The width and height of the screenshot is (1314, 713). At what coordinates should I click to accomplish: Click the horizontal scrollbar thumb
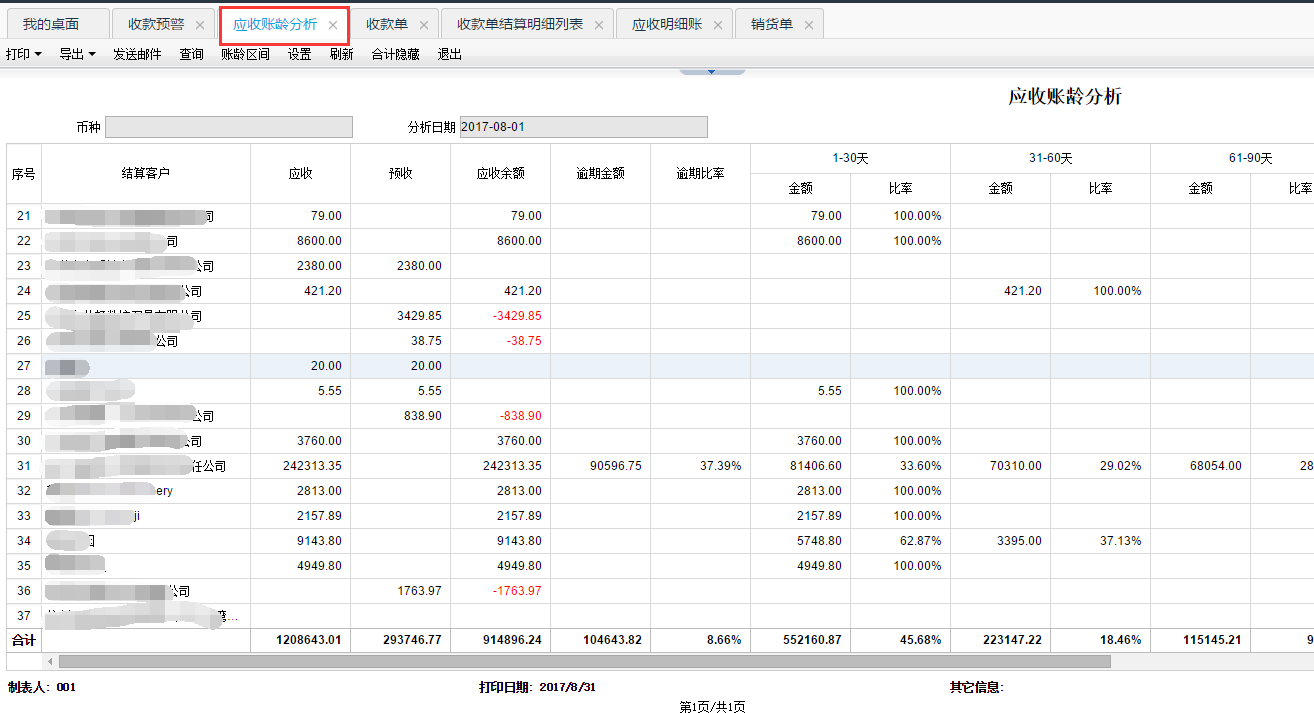click(584, 661)
